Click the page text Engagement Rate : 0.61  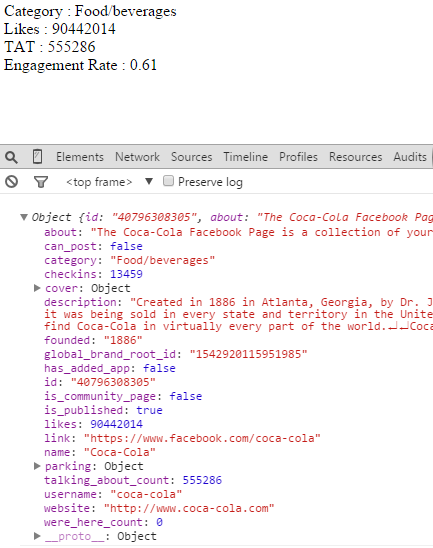[x=80, y=65]
